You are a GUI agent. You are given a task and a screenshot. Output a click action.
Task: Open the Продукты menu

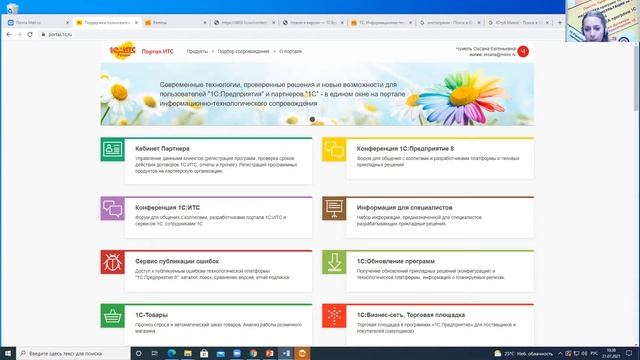[x=197, y=51]
